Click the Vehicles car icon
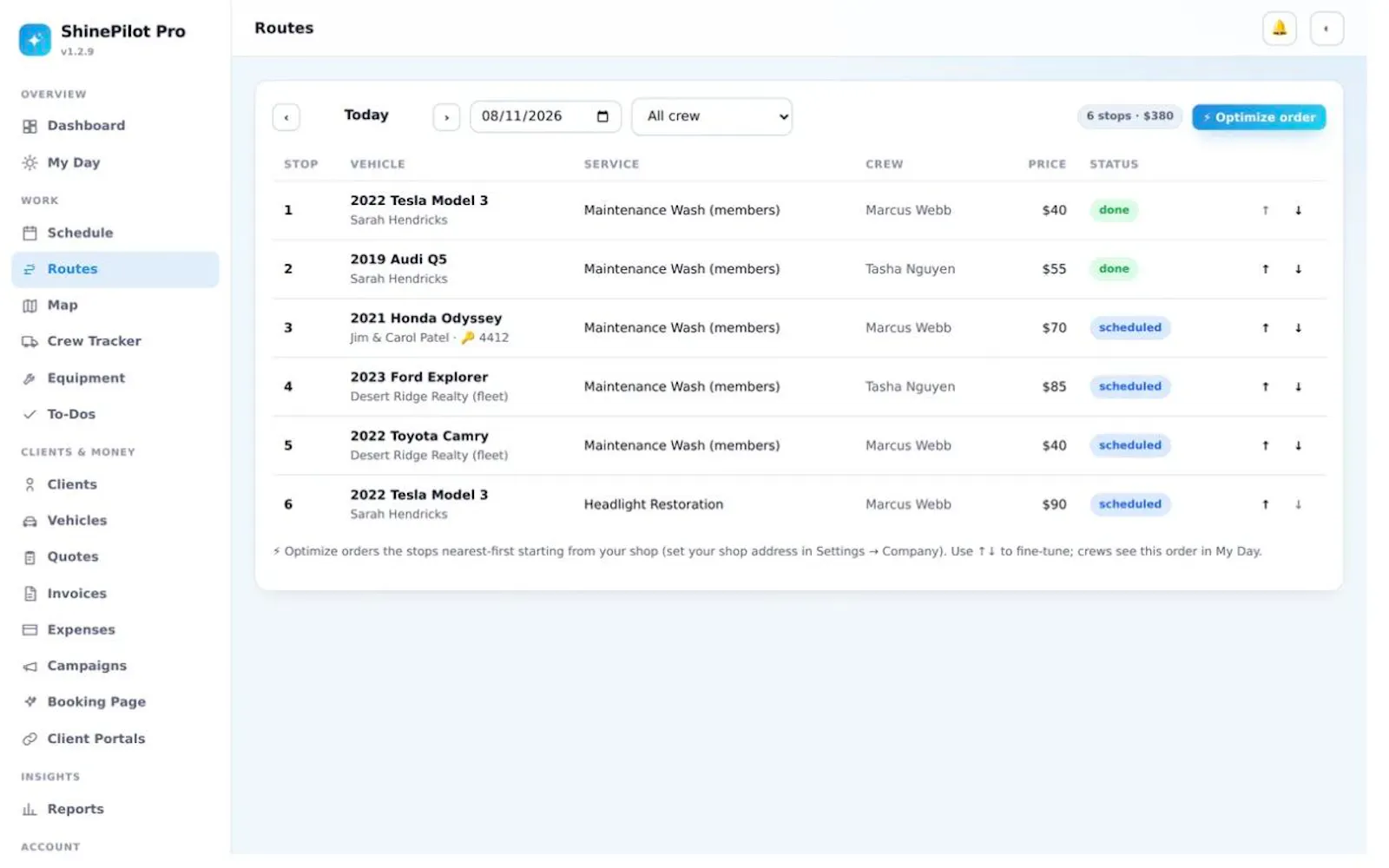The width and height of the screenshot is (1389, 868). coord(30,521)
